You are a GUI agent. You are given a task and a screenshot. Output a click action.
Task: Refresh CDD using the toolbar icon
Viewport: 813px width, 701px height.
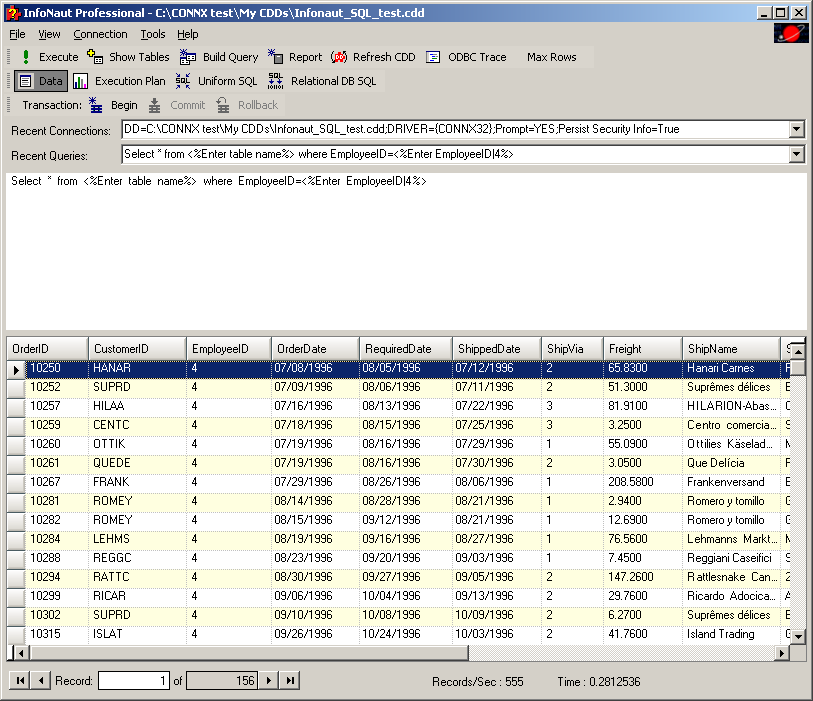coord(373,57)
